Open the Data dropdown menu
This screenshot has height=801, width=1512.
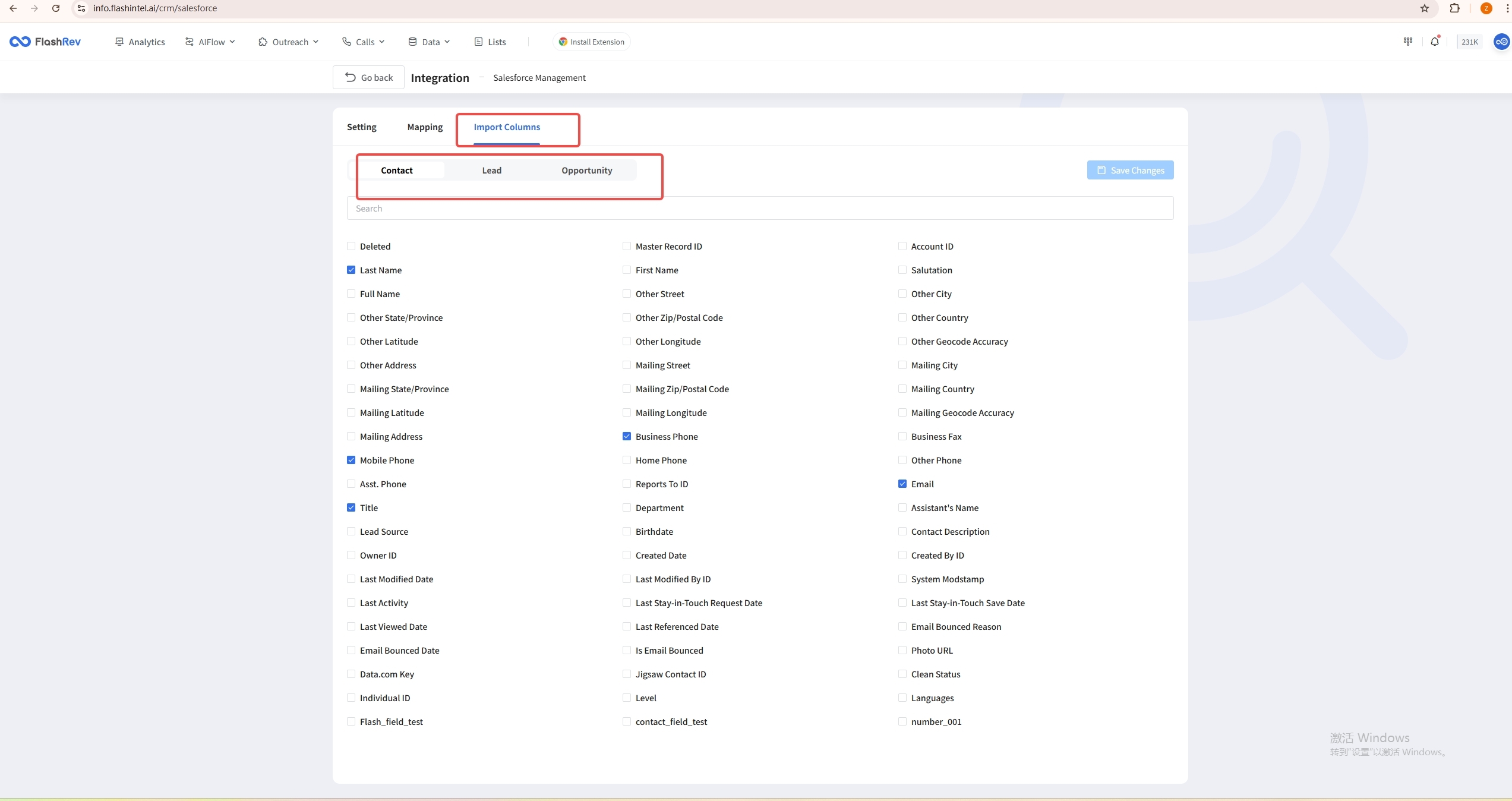pyautogui.click(x=430, y=42)
